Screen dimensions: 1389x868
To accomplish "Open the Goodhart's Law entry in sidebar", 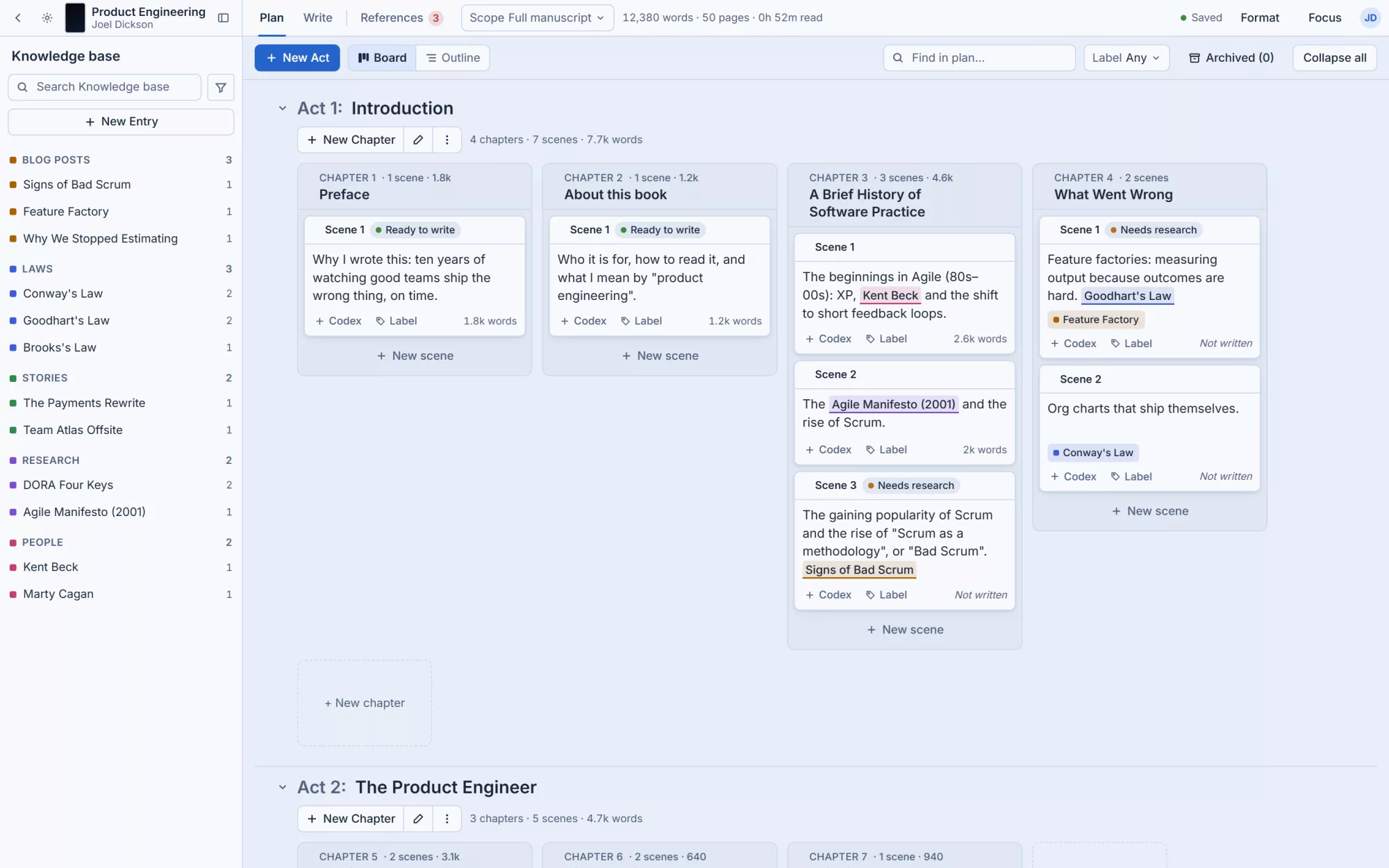I will click(x=121, y=321).
